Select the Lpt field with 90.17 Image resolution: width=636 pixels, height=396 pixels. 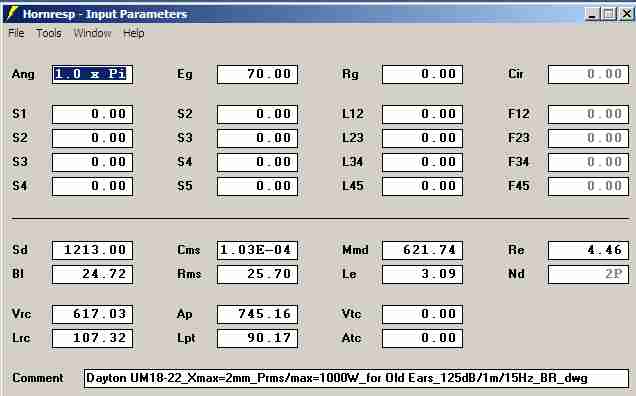click(257, 338)
